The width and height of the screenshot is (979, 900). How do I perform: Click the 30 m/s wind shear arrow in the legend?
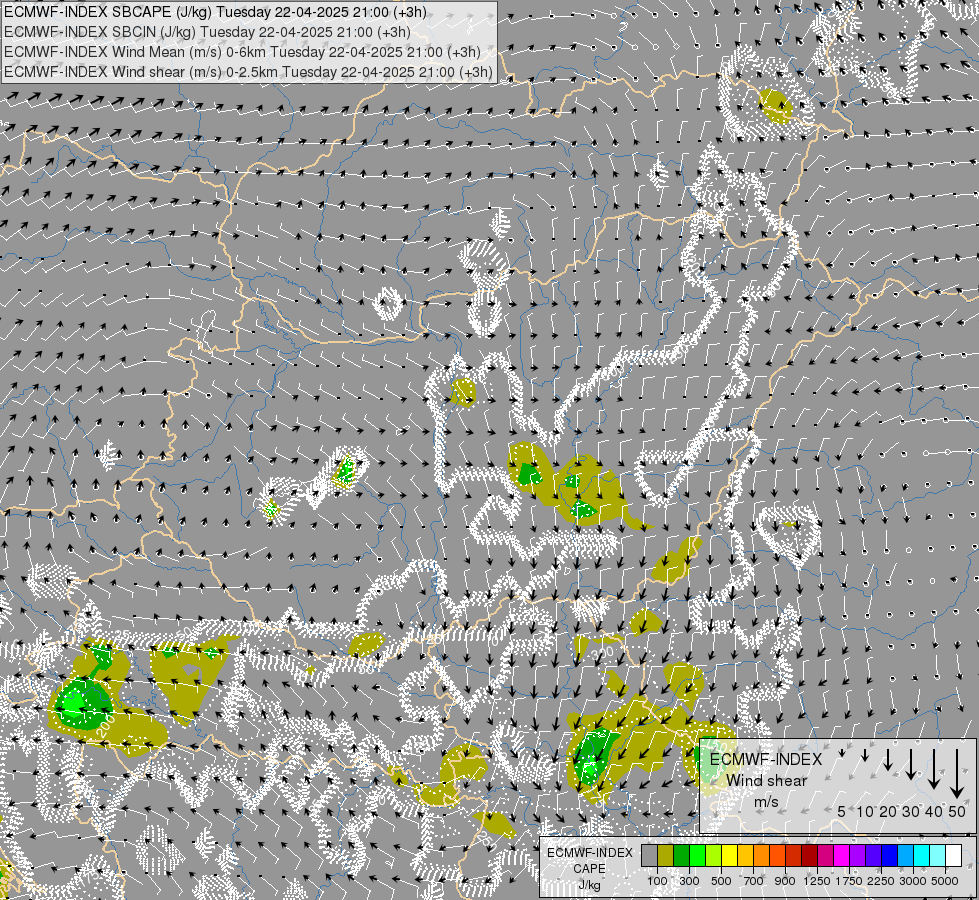click(x=911, y=764)
